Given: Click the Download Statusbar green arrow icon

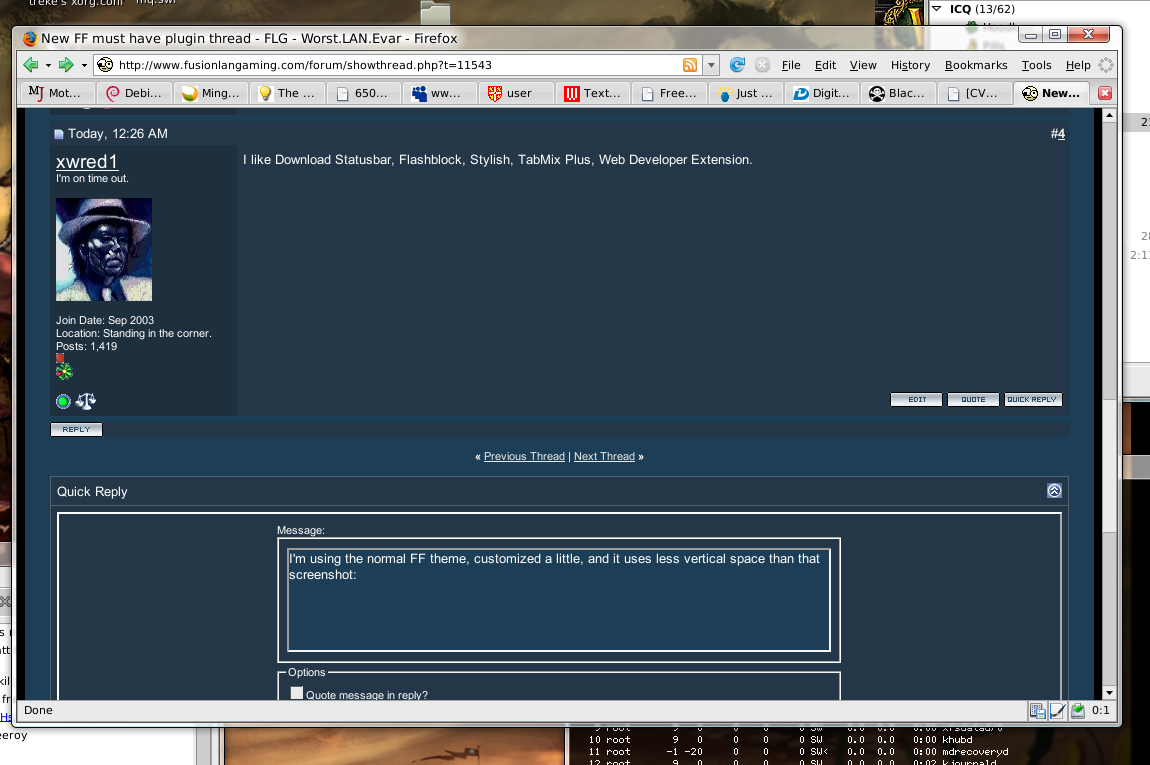Looking at the screenshot, I should 1078,711.
